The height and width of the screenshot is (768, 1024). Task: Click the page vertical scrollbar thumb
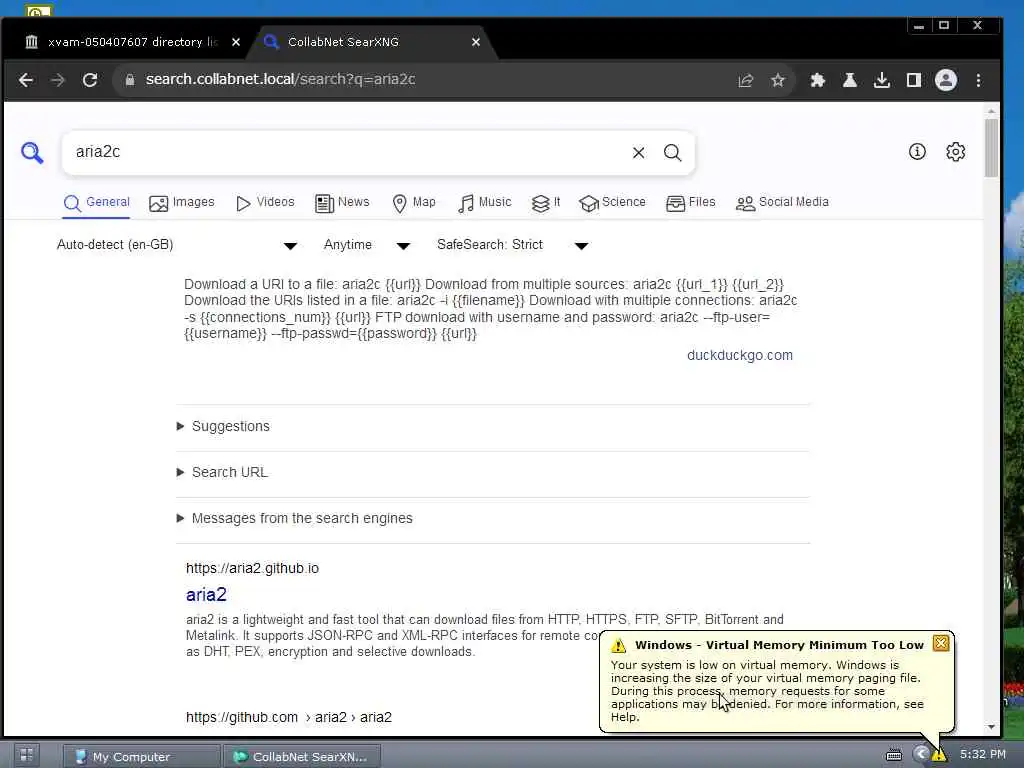pyautogui.click(x=991, y=148)
